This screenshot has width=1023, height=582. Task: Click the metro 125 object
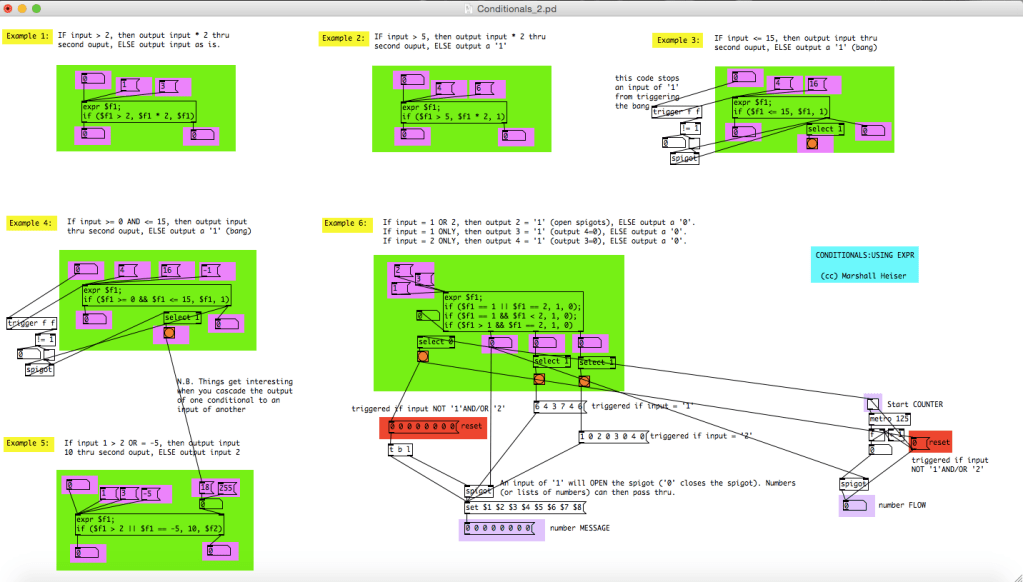pos(888,419)
